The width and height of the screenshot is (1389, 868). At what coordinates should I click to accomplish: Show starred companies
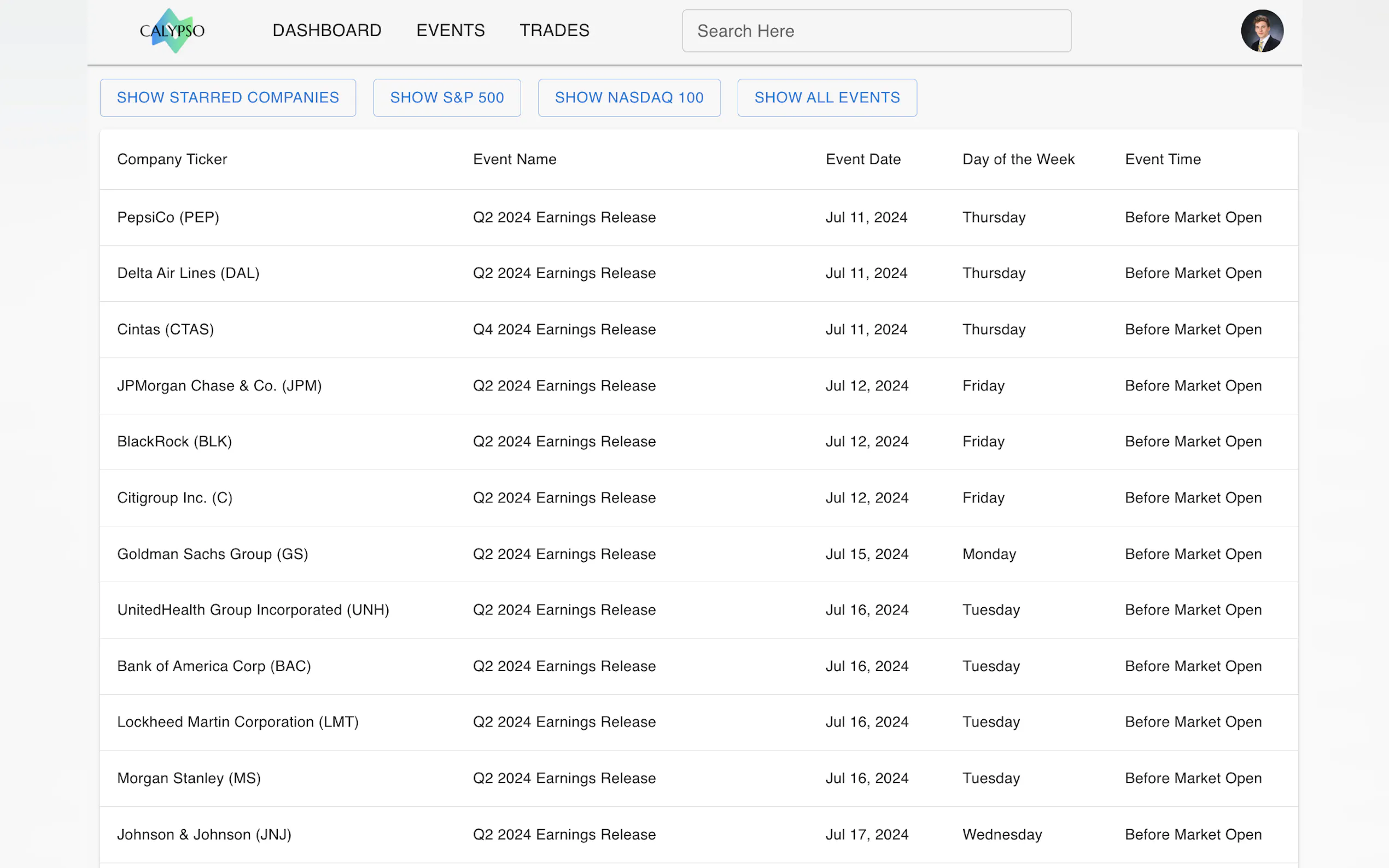pyautogui.click(x=227, y=98)
